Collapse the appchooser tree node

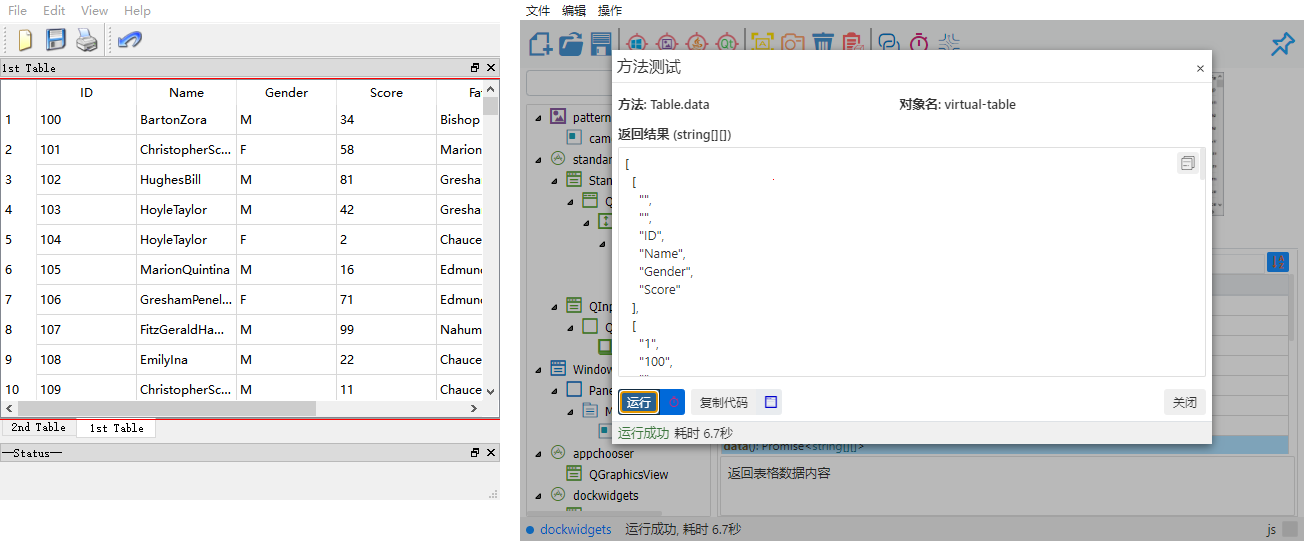pos(539,454)
